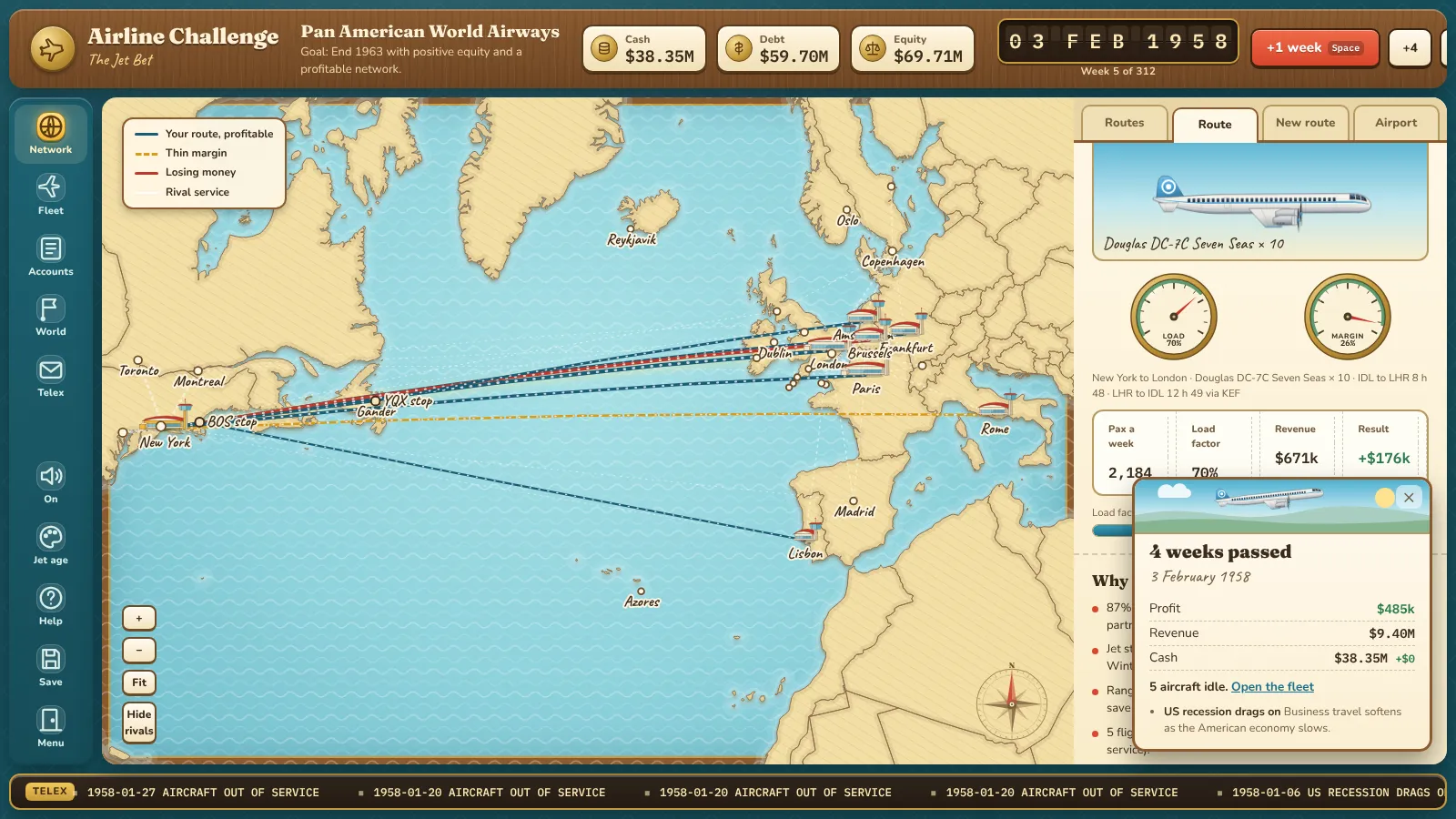
Task: Open the World panel
Action: 51,316
